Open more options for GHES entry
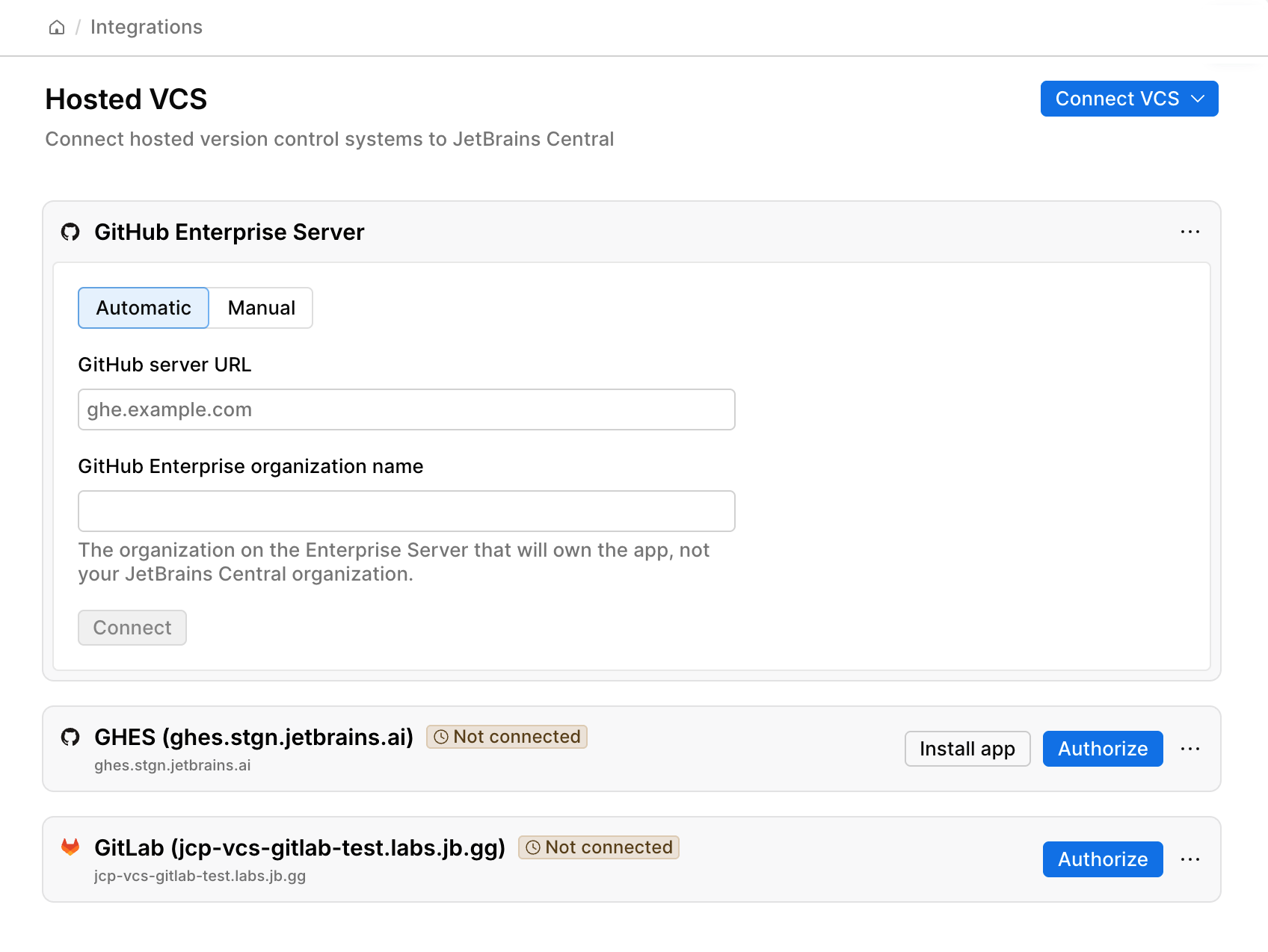 pyautogui.click(x=1190, y=749)
